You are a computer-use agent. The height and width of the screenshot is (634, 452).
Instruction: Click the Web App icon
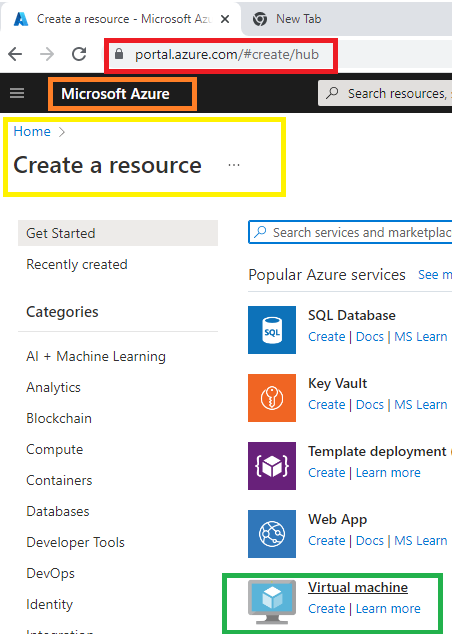(x=272, y=534)
